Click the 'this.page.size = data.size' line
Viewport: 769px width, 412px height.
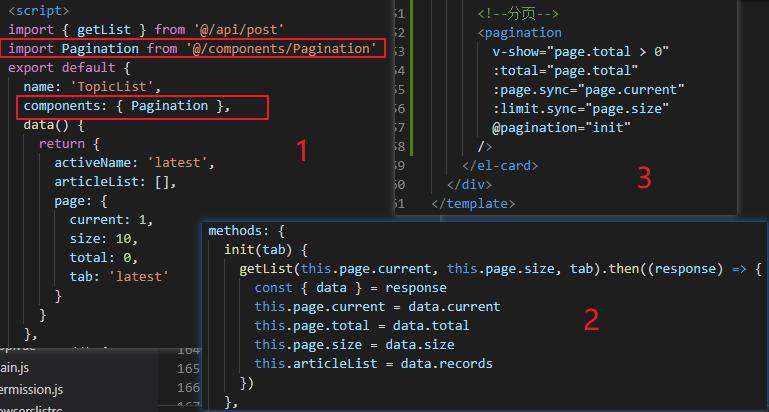pos(355,345)
